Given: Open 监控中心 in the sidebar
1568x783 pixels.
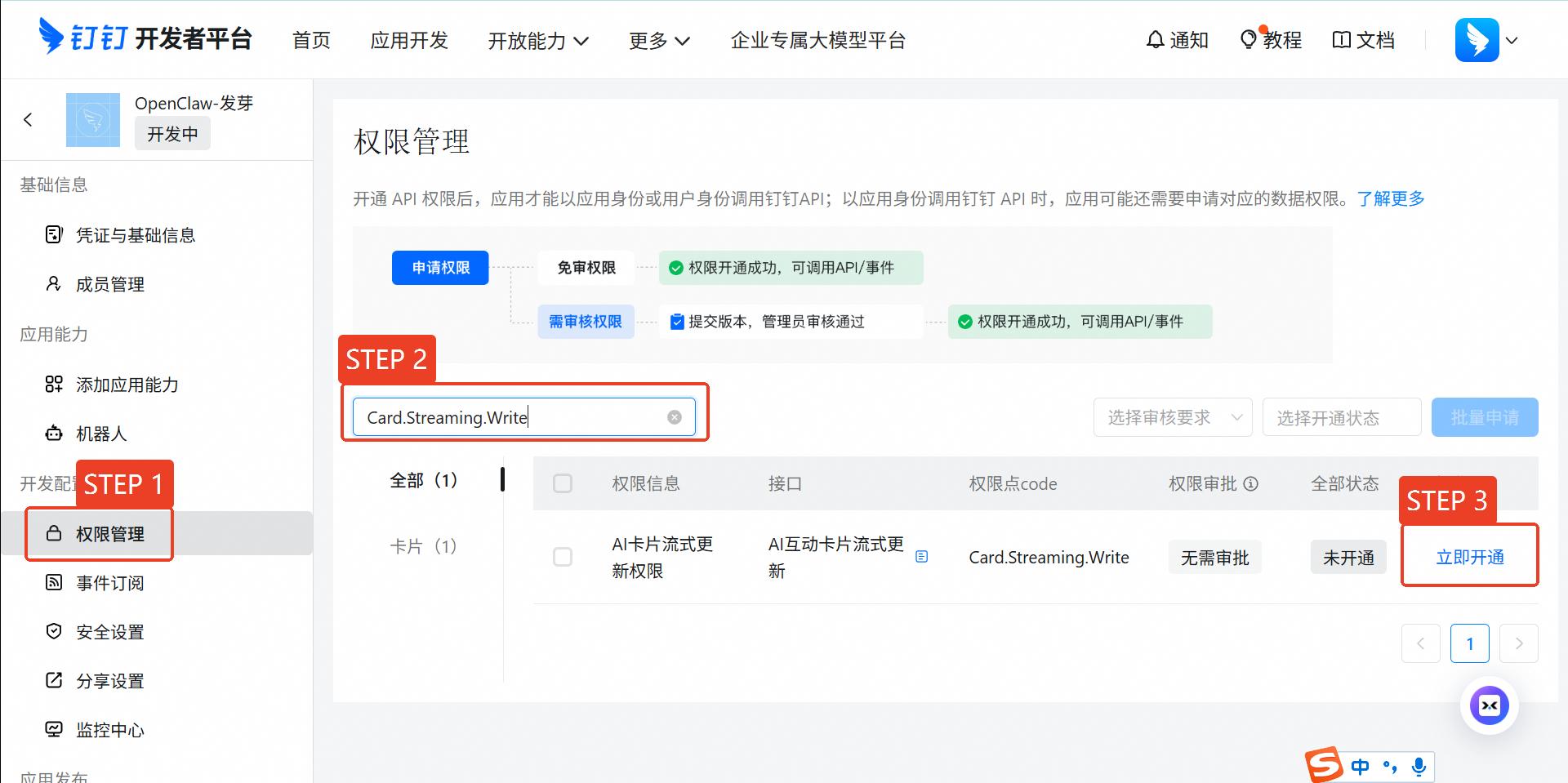Looking at the screenshot, I should click(x=110, y=729).
